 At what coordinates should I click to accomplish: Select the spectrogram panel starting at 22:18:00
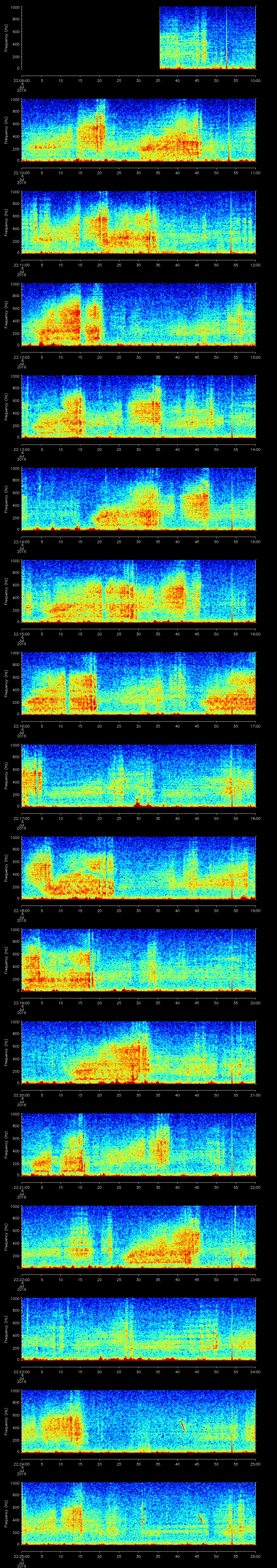[x=138, y=868]
